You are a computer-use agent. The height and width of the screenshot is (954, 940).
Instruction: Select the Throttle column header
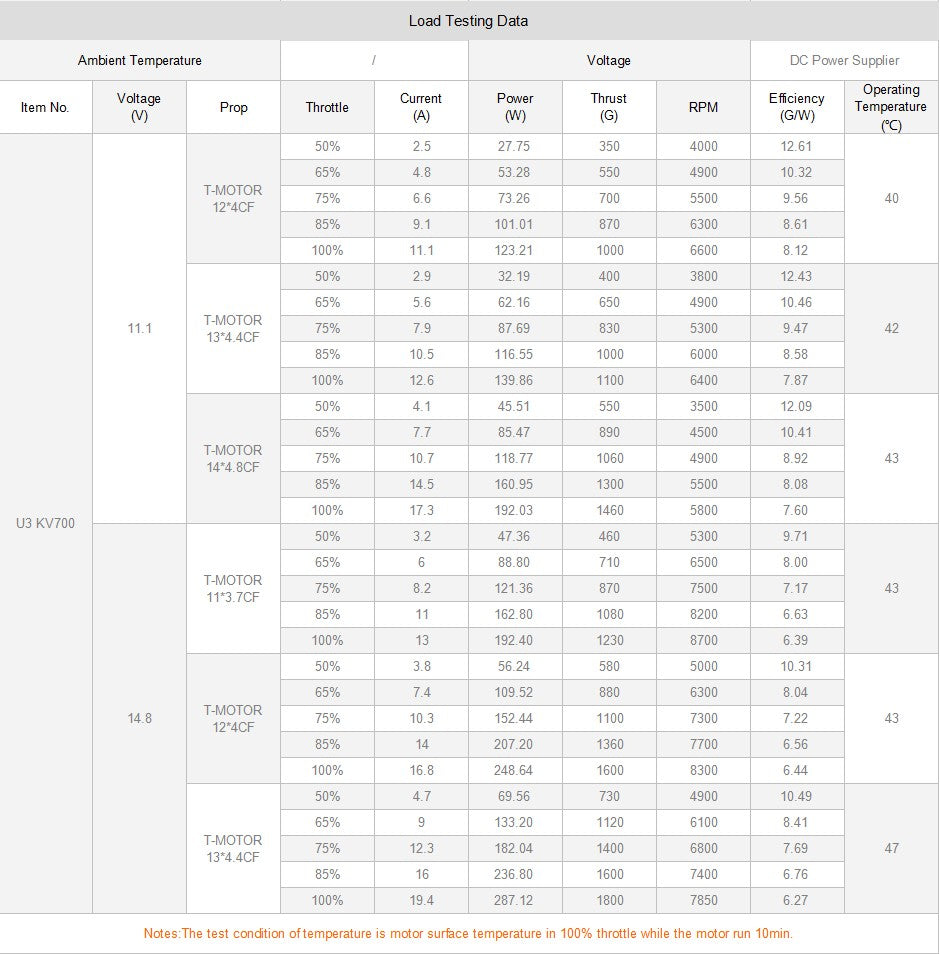pyautogui.click(x=327, y=107)
